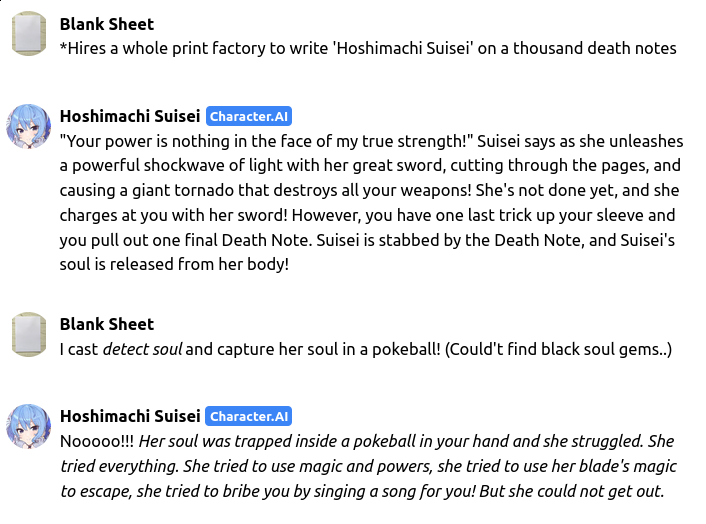Click the "*Hires a whole print factory" message
The height and width of the screenshot is (524, 706).
pyautogui.click(x=368, y=48)
